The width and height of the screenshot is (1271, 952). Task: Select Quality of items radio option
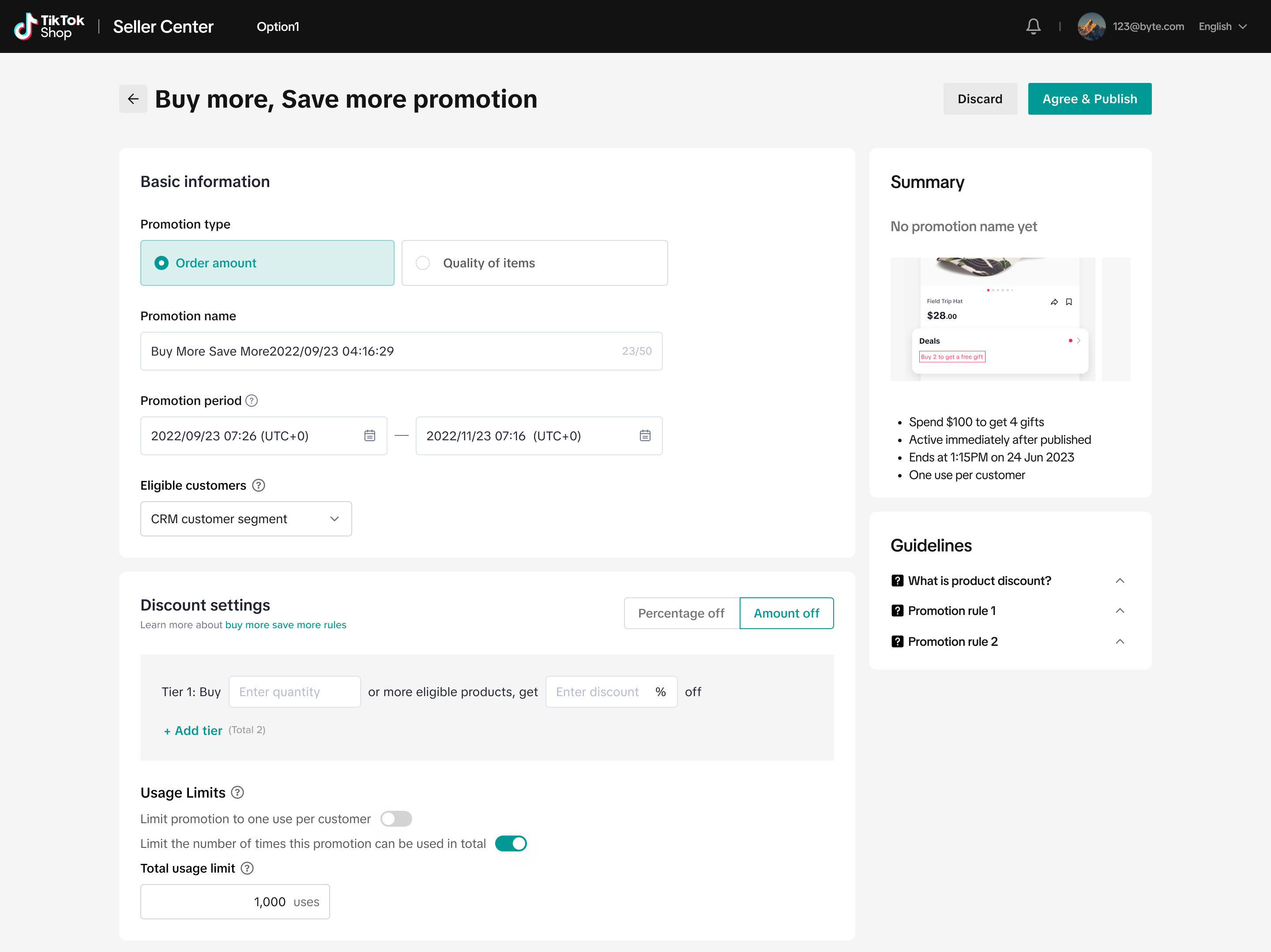click(x=423, y=263)
